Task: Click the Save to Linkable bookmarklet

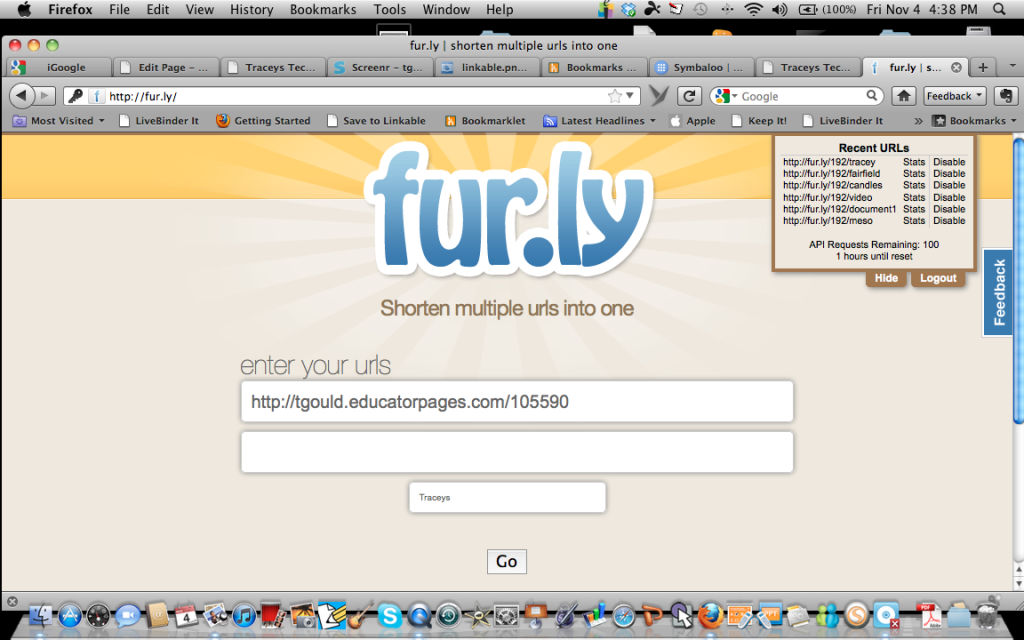Action: click(376, 121)
